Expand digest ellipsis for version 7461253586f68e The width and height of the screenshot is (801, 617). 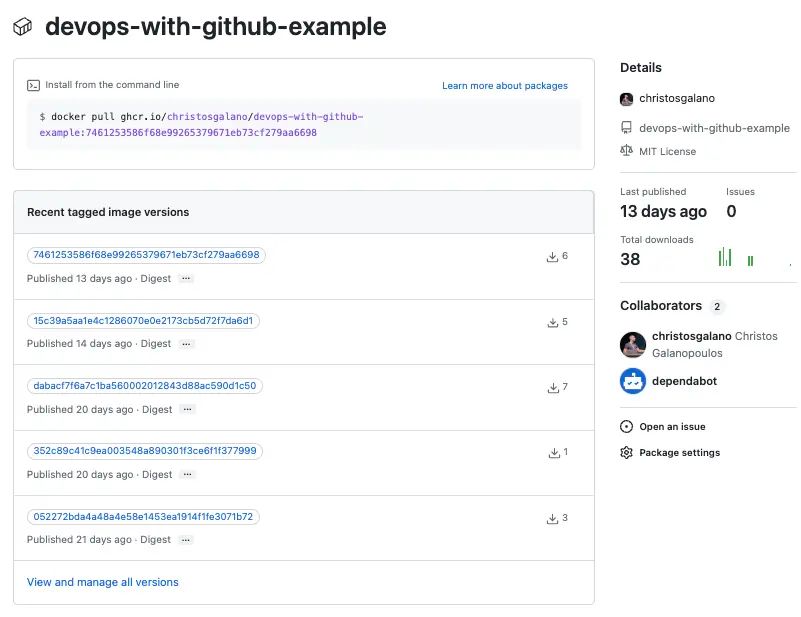pos(186,279)
